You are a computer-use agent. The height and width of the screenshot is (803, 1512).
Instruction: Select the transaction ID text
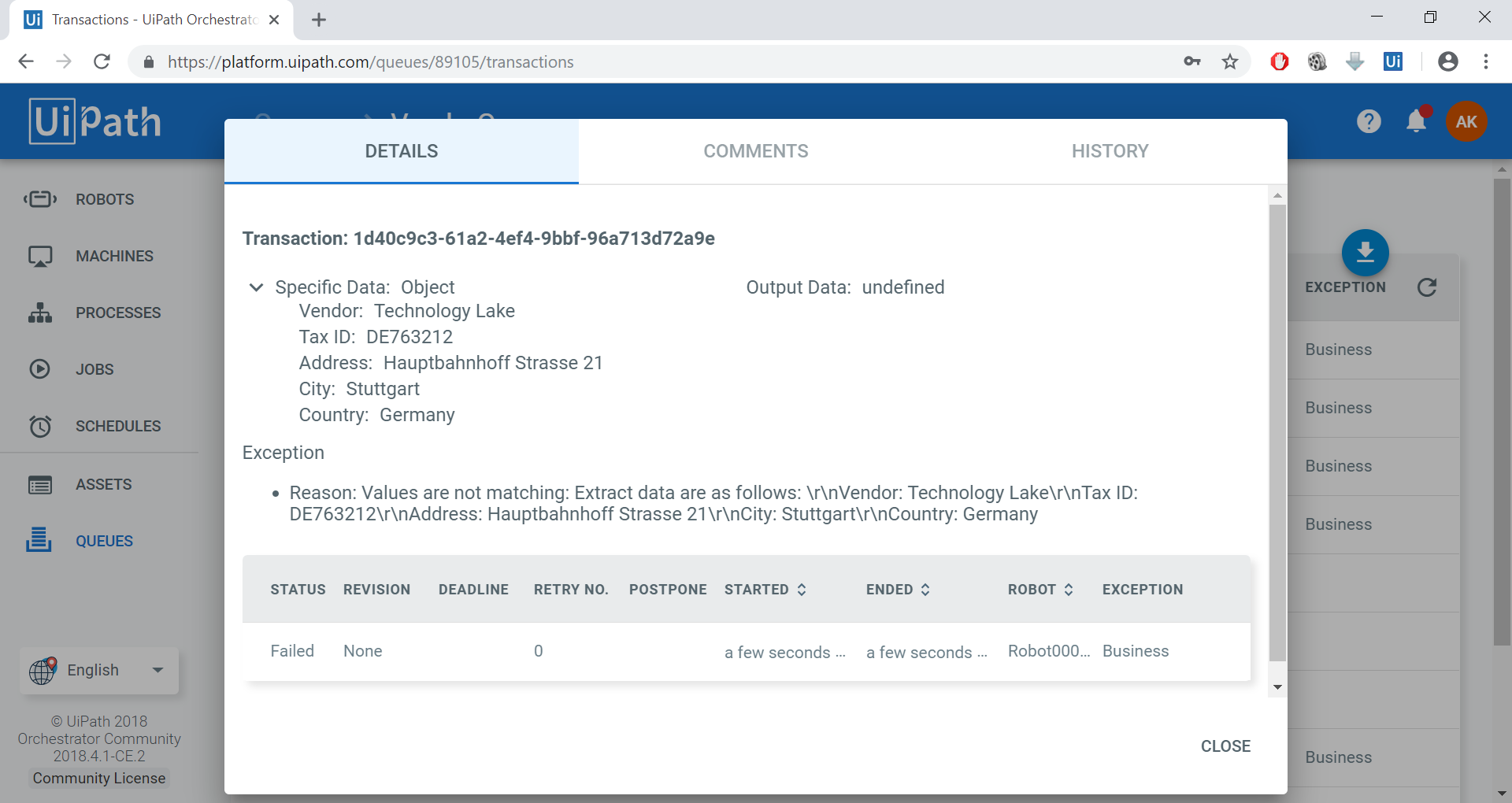(534, 239)
